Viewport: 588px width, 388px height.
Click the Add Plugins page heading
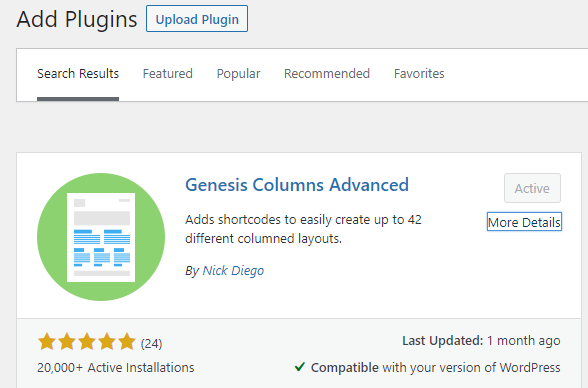[77, 19]
